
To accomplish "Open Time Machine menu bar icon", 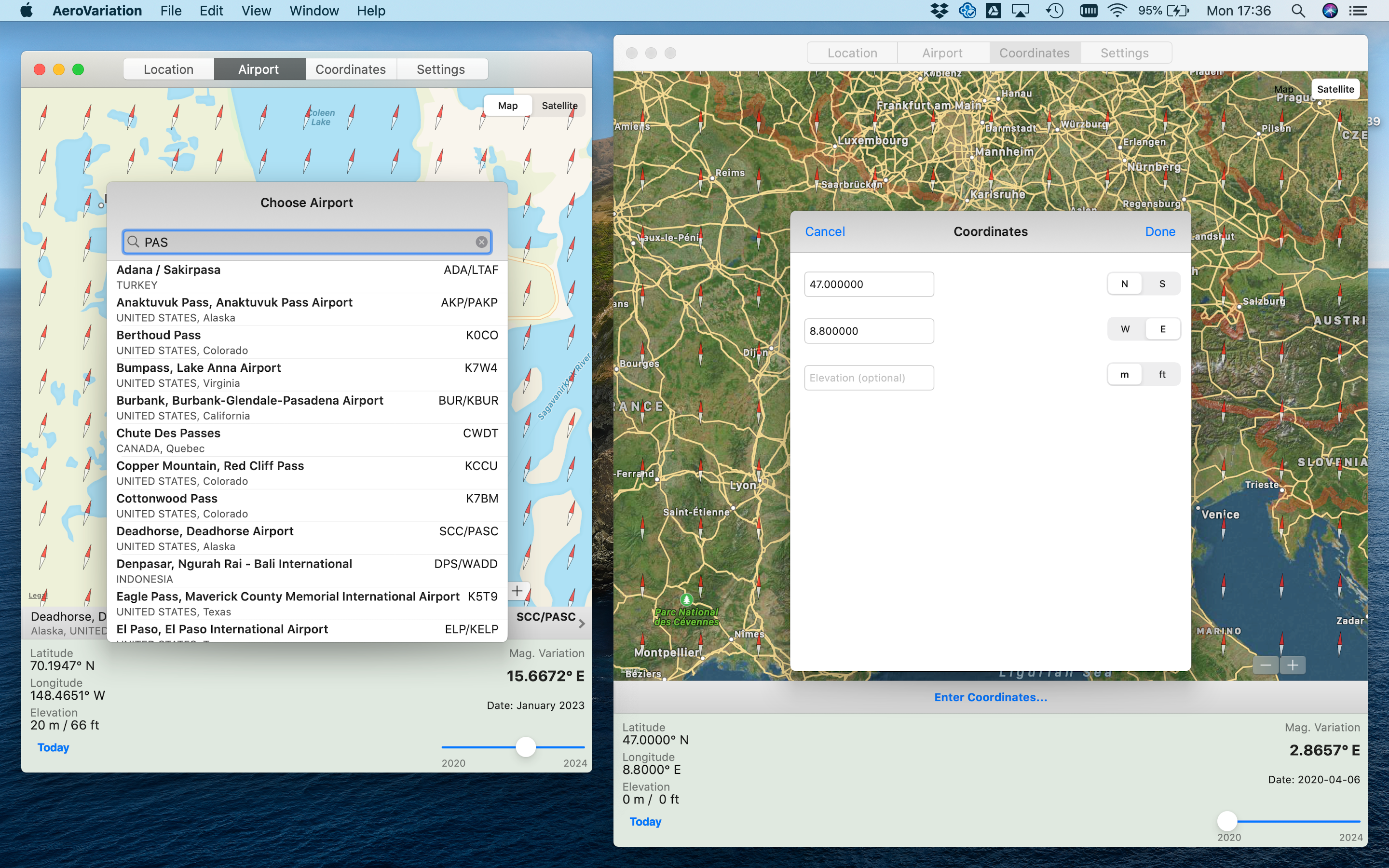I will coord(1054,11).
